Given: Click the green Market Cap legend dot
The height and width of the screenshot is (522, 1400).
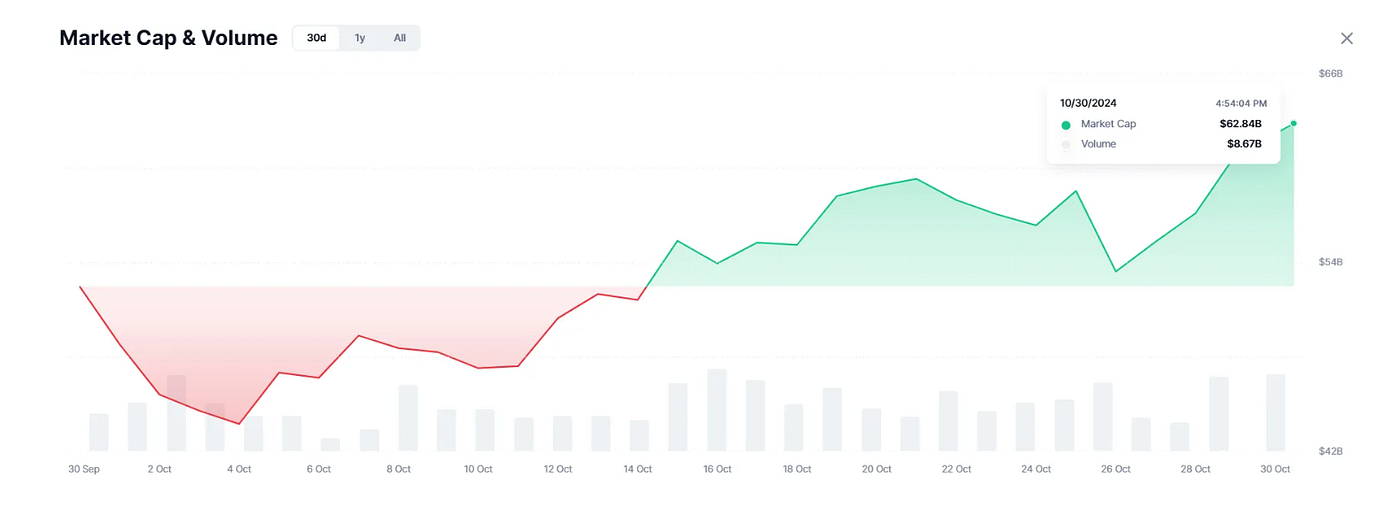Looking at the screenshot, I should pyautogui.click(x=1066, y=125).
